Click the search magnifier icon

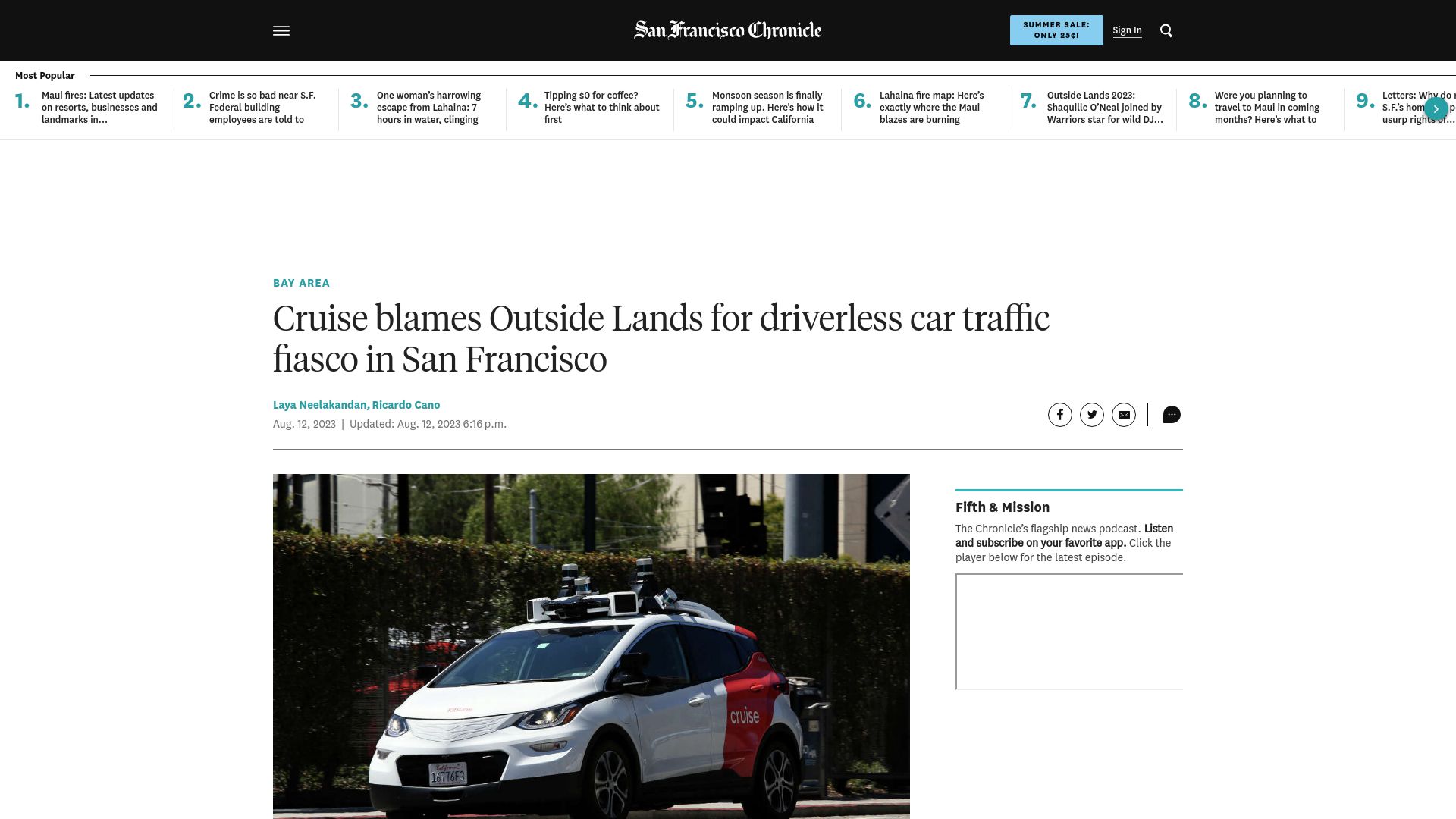point(1166,31)
